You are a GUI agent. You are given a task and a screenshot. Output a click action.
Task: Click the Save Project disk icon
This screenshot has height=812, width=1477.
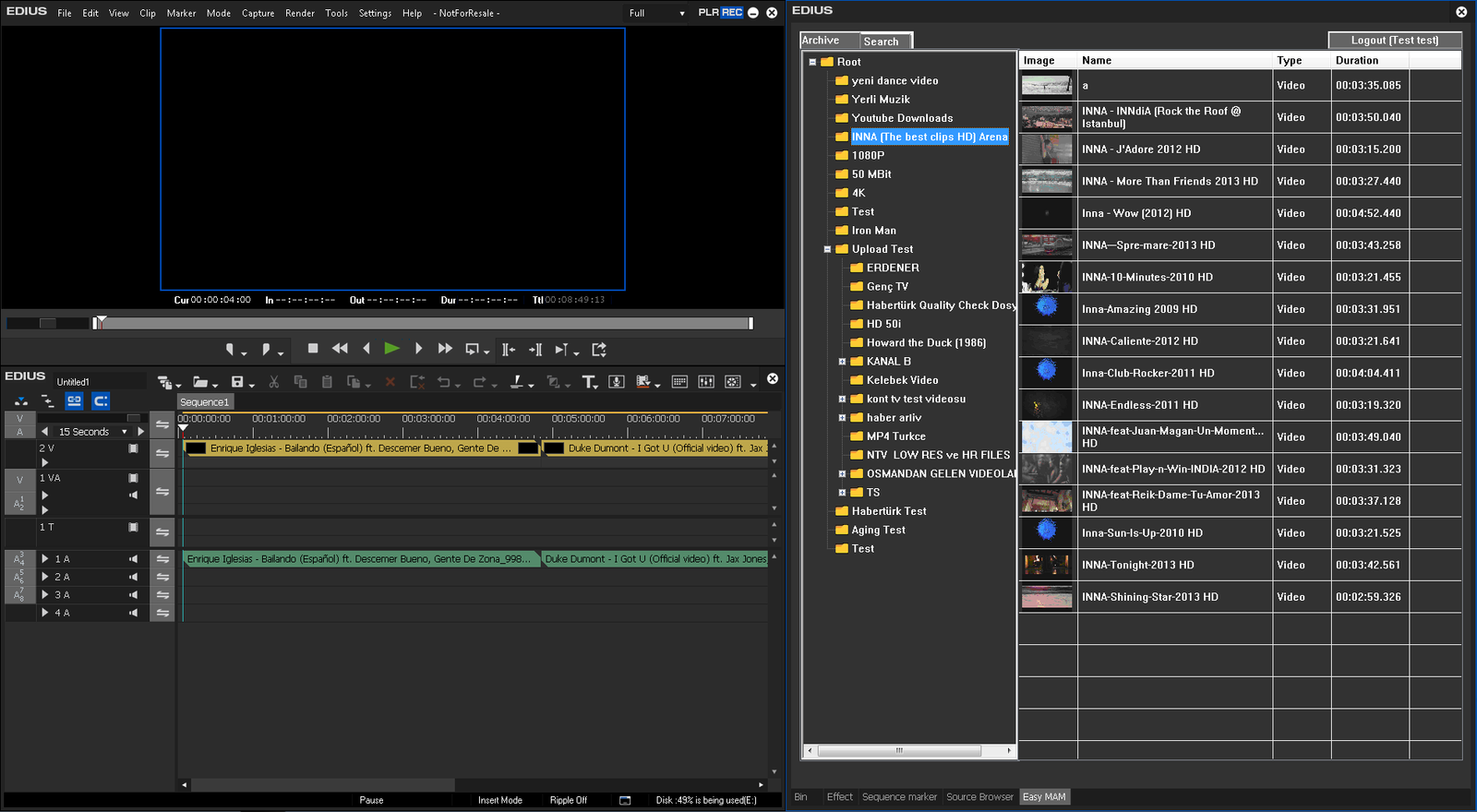237,382
